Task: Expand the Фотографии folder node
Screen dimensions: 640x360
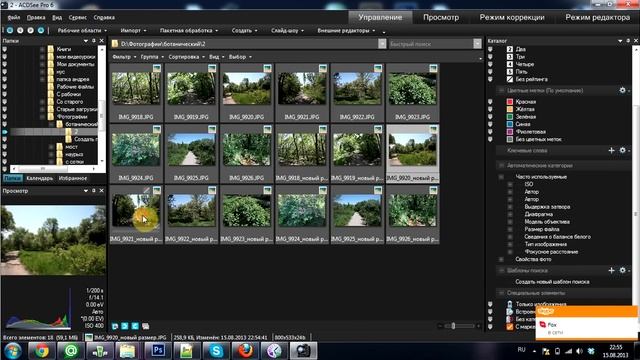Action: (x=42, y=117)
